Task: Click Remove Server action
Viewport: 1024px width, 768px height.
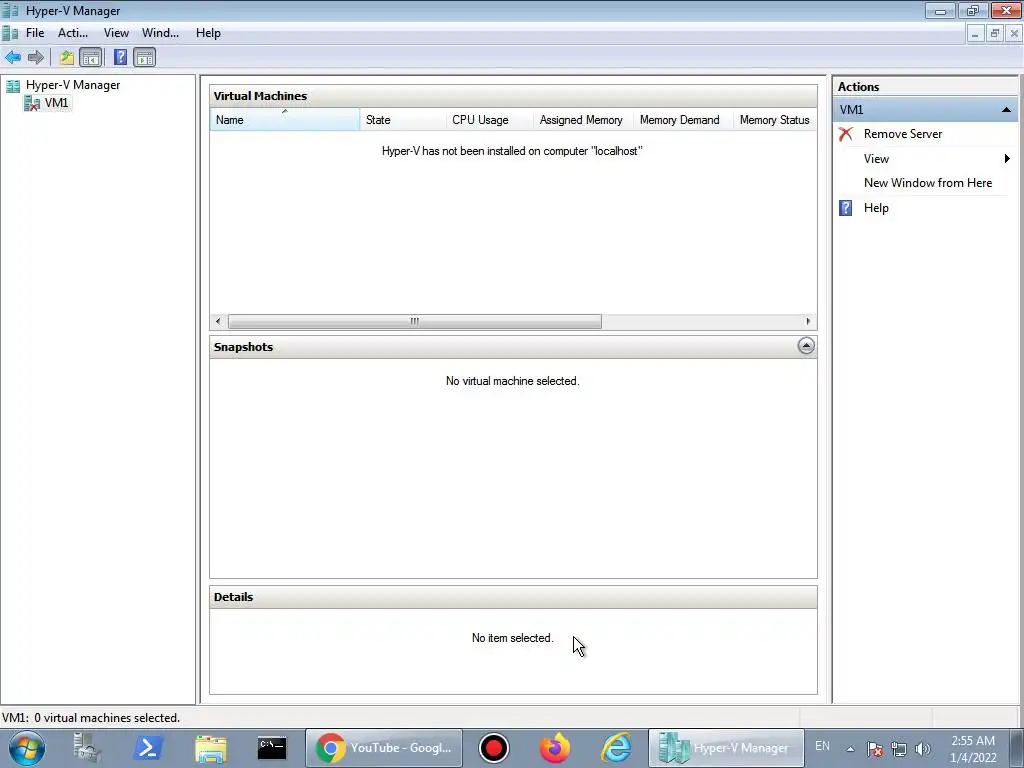Action: tap(903, 134)
